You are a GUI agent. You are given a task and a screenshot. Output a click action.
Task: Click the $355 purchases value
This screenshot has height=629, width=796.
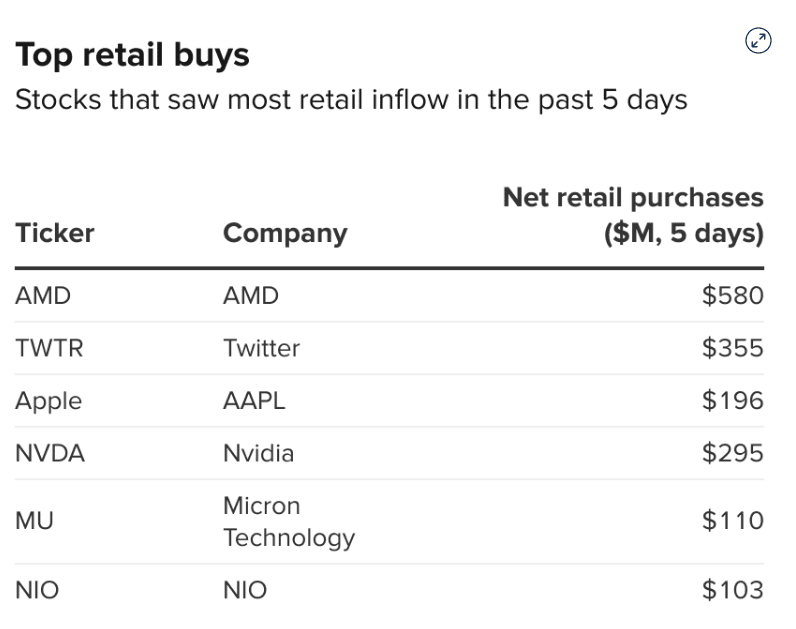(733, 348)
